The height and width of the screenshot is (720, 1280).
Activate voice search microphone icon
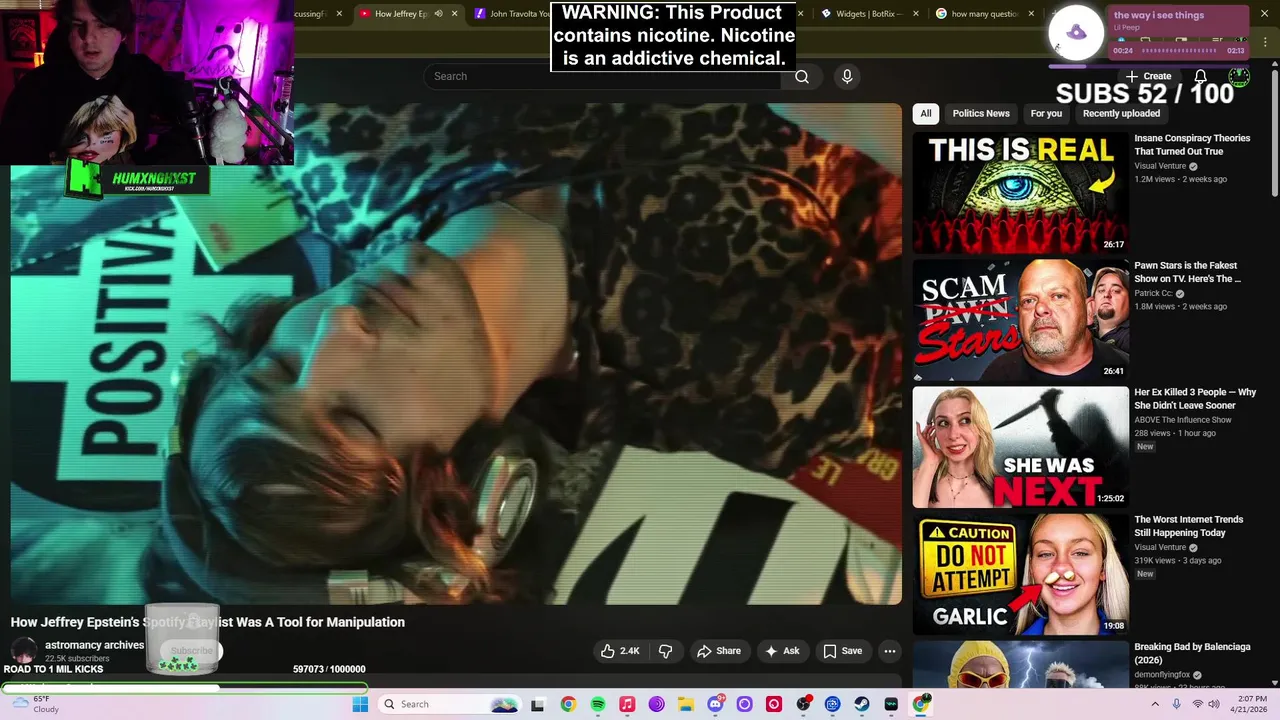click(x=847, y=76)
